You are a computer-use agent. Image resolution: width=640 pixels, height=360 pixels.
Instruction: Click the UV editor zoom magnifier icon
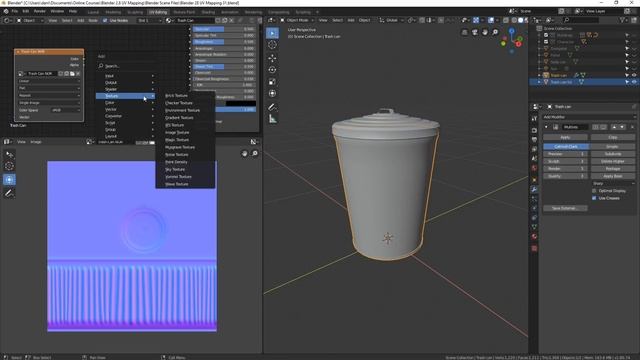tap(255, 153)
